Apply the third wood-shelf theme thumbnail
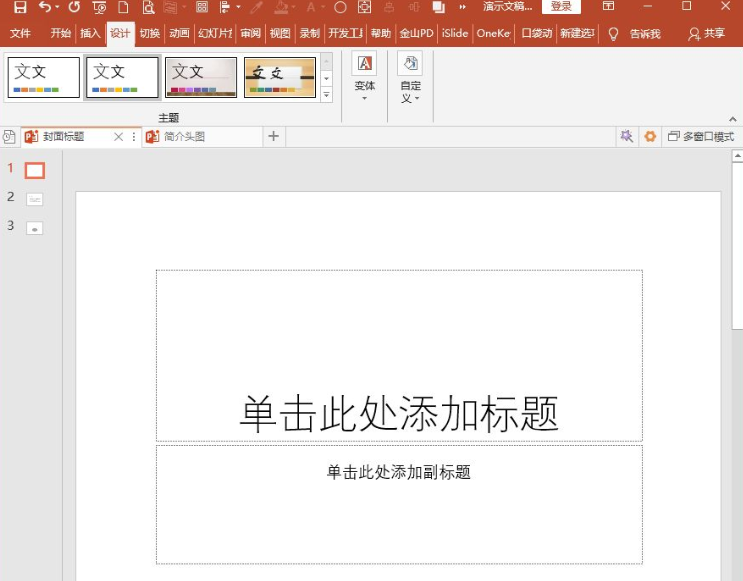Image resolution: width=743 pixels, height=581 pixels. click(x=201, y=78)
